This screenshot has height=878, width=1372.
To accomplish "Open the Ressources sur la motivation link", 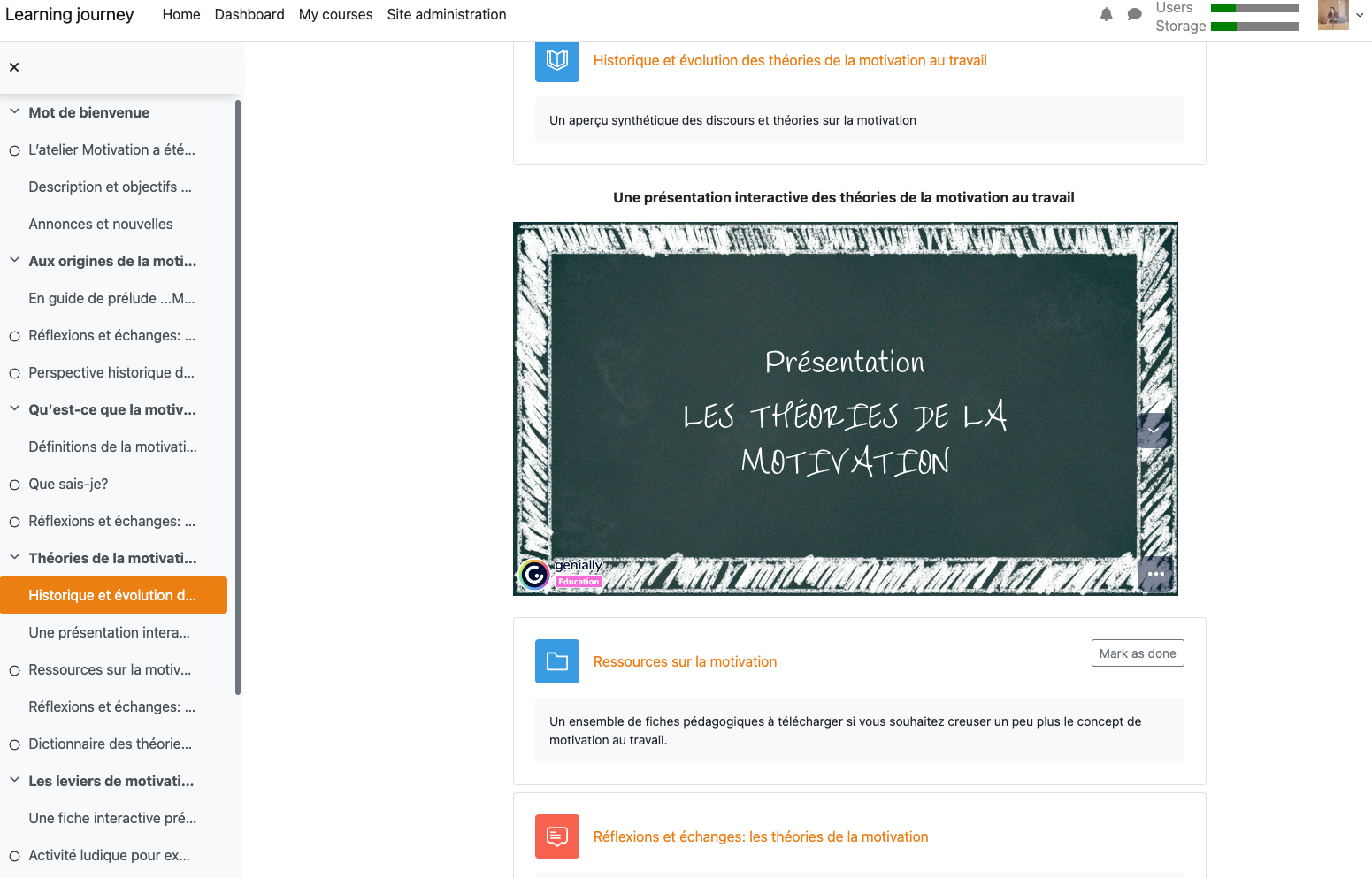I will (x=685, y=661).
